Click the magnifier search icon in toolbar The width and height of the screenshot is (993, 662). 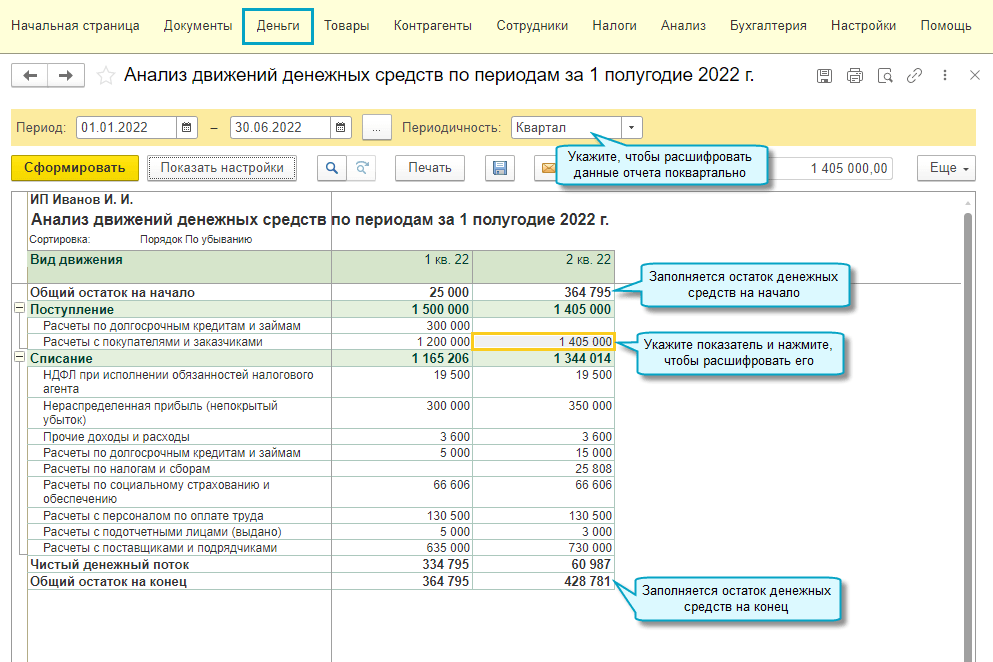tap(332, 168)
